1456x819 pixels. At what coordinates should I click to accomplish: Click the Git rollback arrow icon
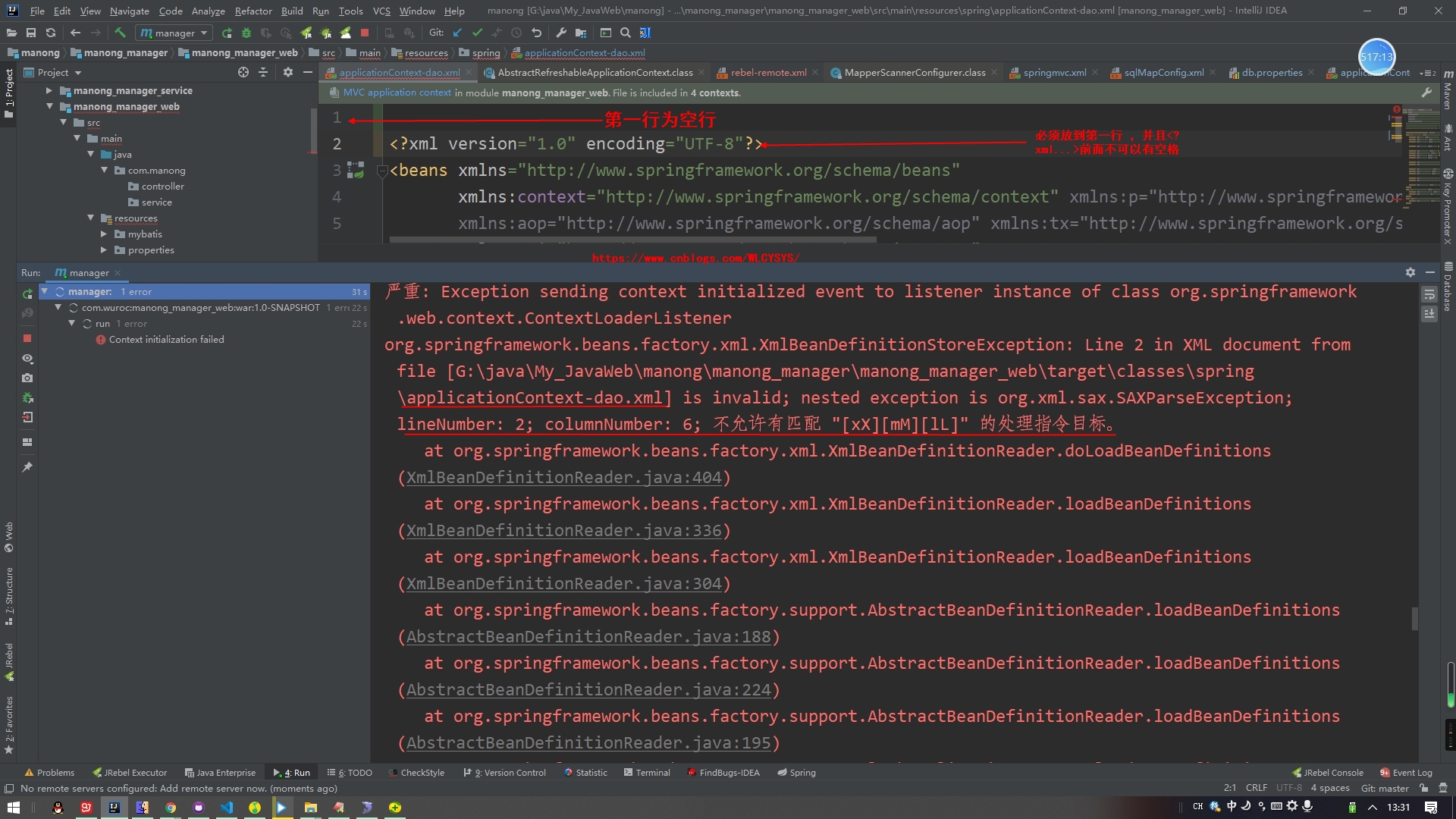(x=536, y=33)
